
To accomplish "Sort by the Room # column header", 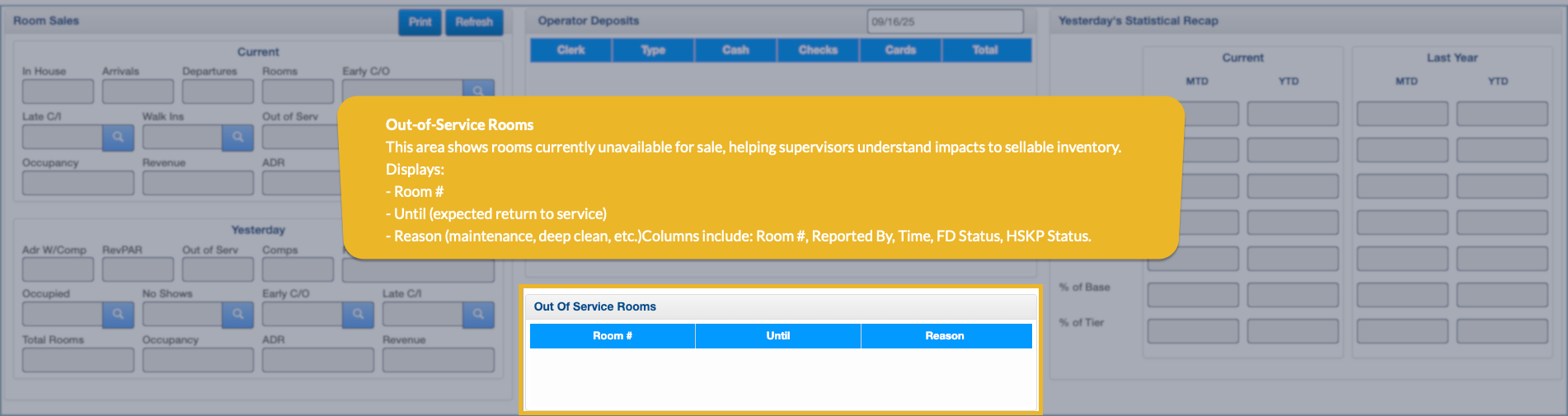I will coord(612,336).
